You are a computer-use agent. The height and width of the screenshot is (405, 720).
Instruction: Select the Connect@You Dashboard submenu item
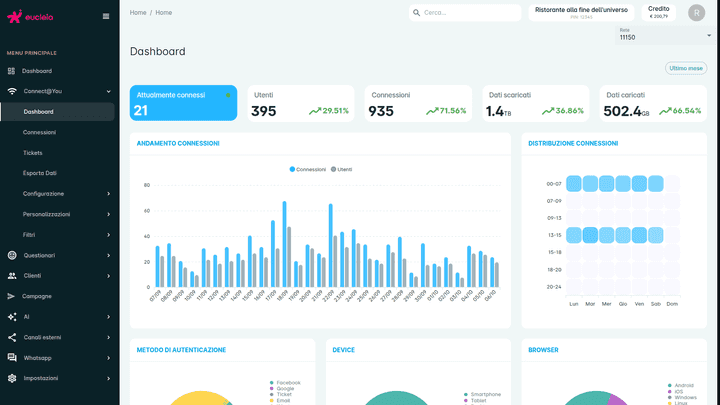tap(57, 112)
